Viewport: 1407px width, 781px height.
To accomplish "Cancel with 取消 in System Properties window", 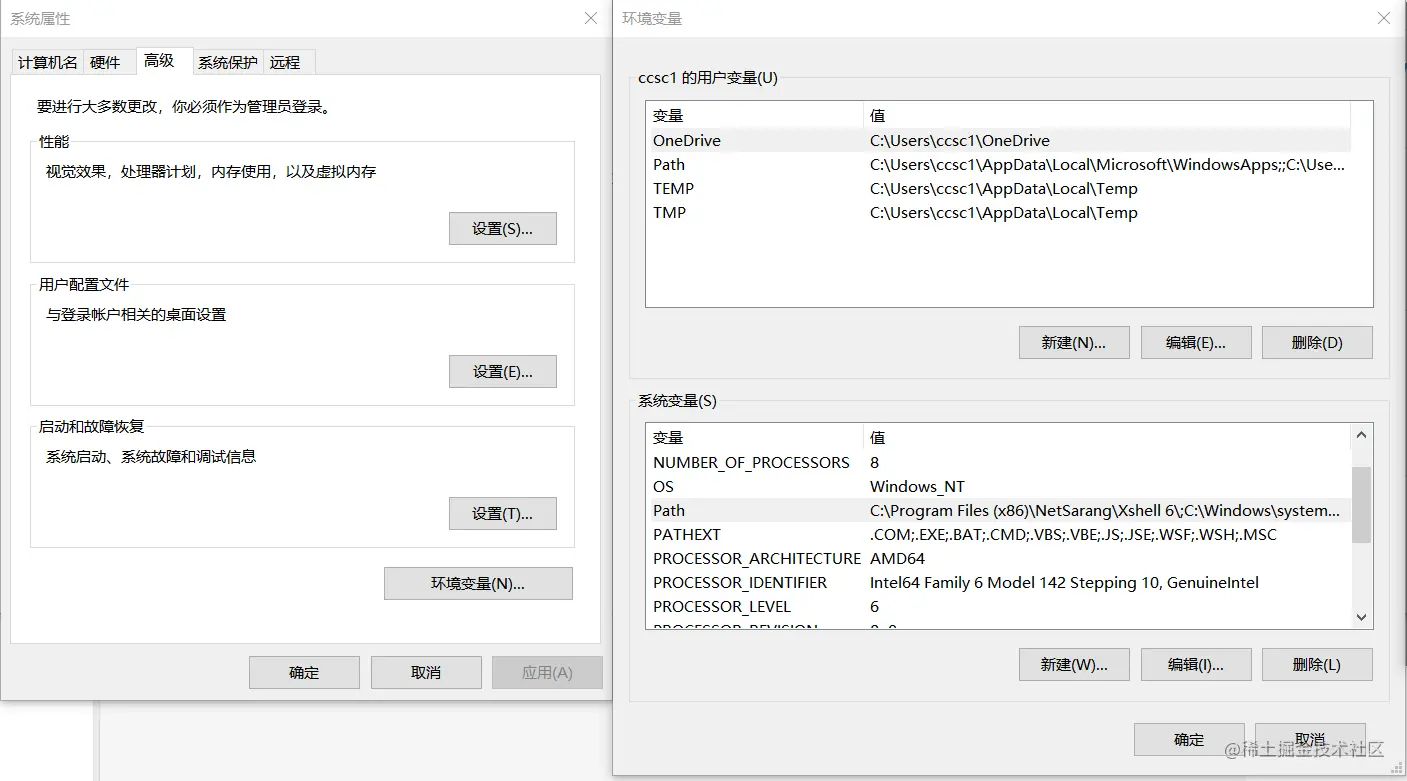I will (426, 672).
